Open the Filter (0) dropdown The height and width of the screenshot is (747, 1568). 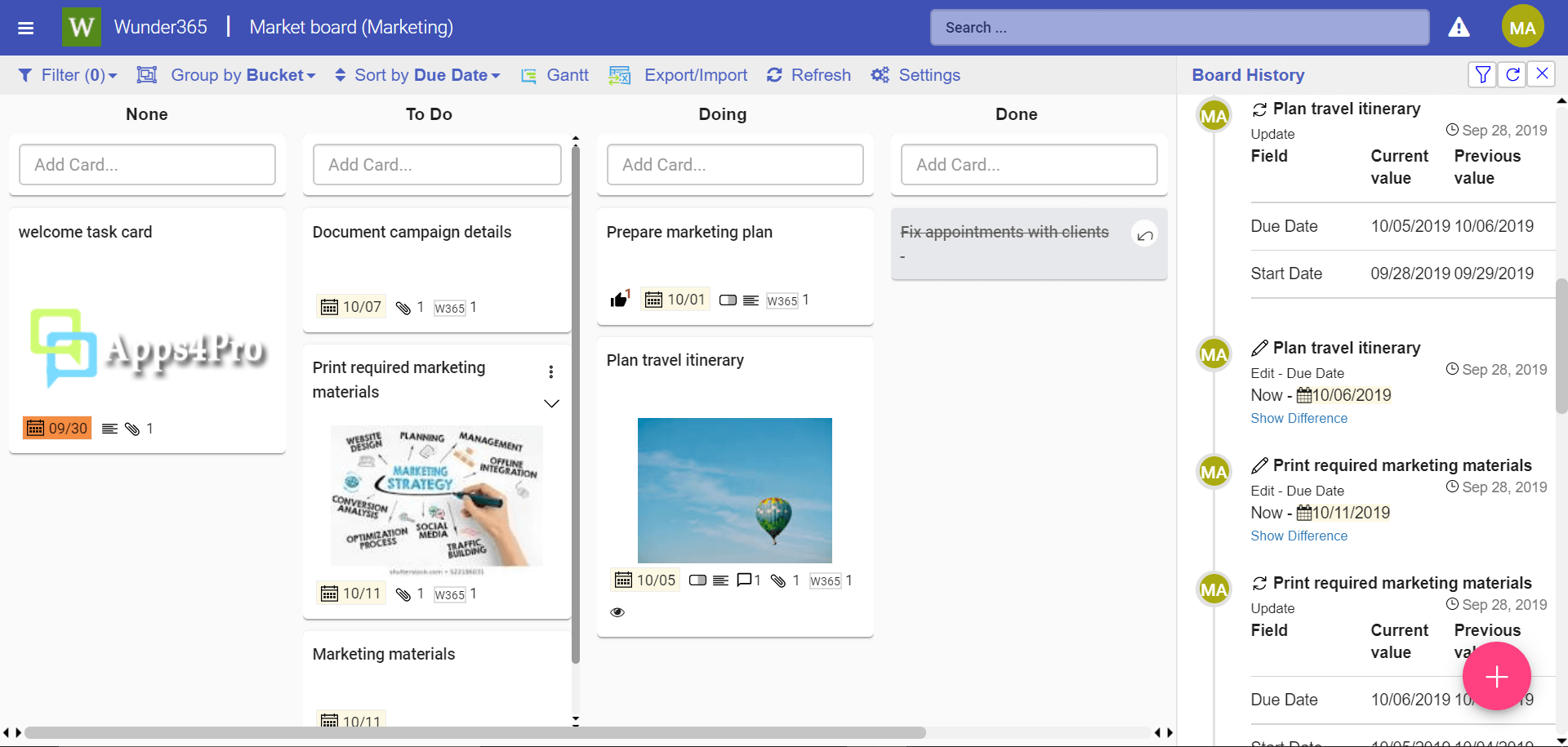69,75
